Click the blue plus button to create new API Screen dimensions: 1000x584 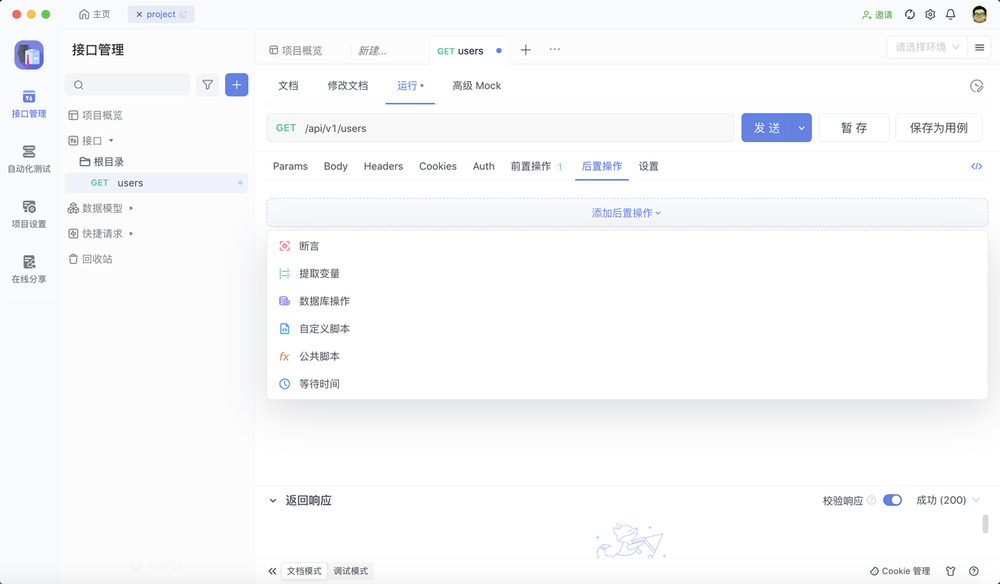point(236,85)
